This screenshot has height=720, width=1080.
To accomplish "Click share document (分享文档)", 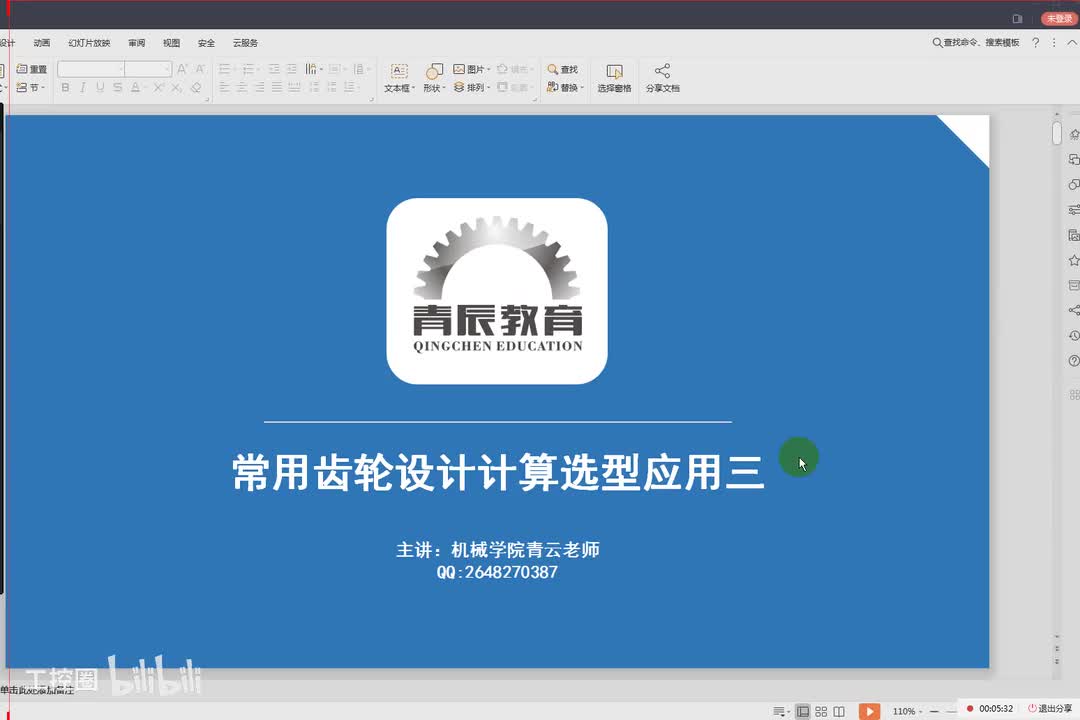I will 663,78.
